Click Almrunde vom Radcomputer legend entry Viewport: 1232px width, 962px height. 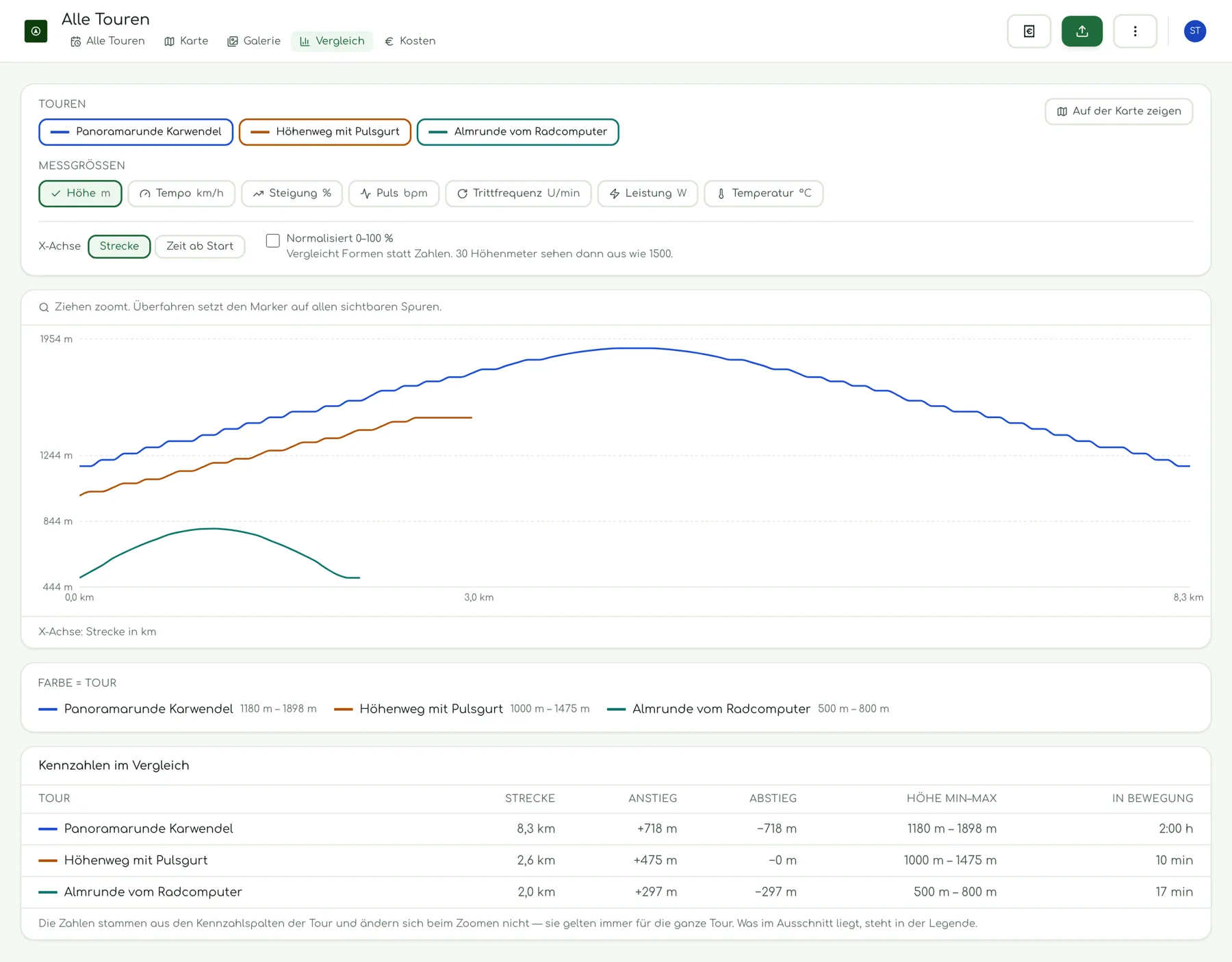point(747,709)
